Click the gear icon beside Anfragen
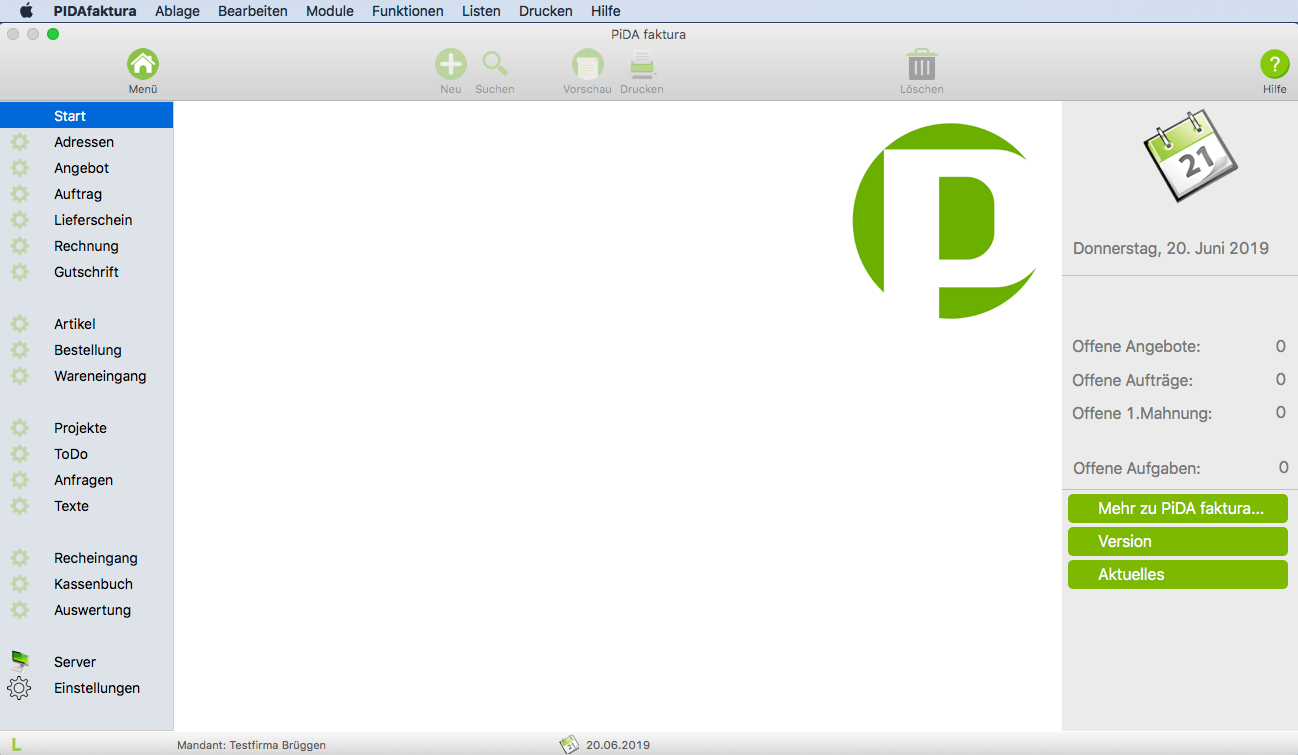Image resolution: width=1298 pixels, height=755 pixels. [19, 480]
